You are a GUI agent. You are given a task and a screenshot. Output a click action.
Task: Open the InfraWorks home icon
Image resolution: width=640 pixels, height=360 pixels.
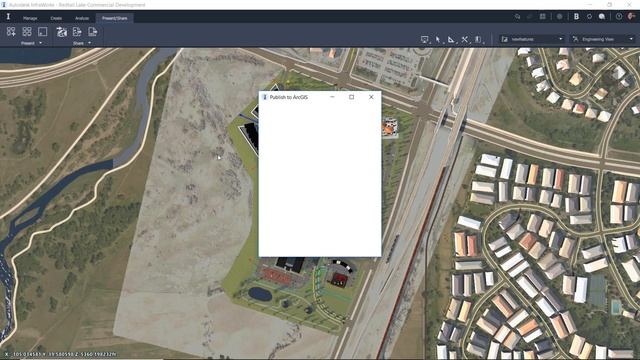click(x=8, y=17)
